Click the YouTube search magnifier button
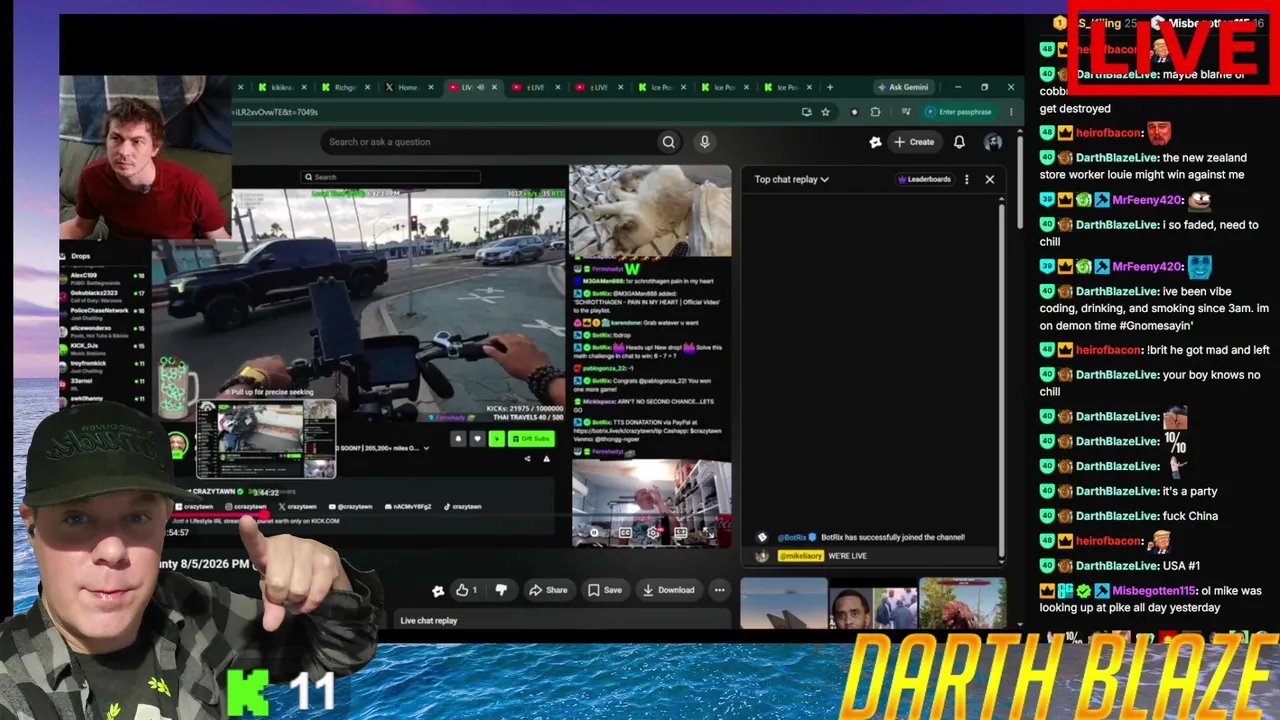Viewport: 1280px width, 720px height. coord(669,142)
